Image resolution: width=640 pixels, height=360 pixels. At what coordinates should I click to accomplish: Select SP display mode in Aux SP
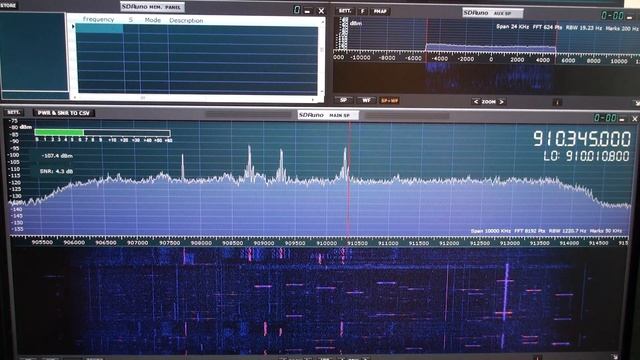(x=343, y=100)
